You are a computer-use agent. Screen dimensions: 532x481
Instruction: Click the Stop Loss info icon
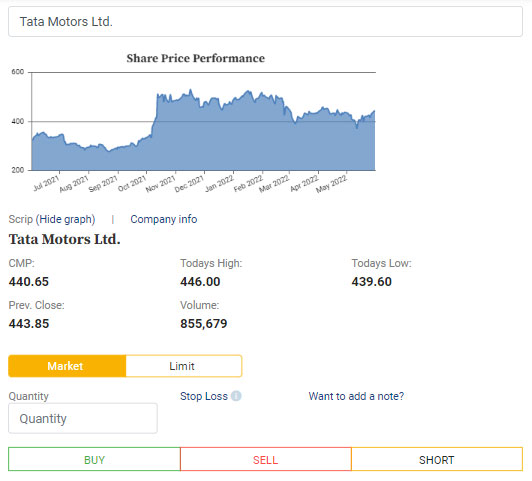coord(236,396)
